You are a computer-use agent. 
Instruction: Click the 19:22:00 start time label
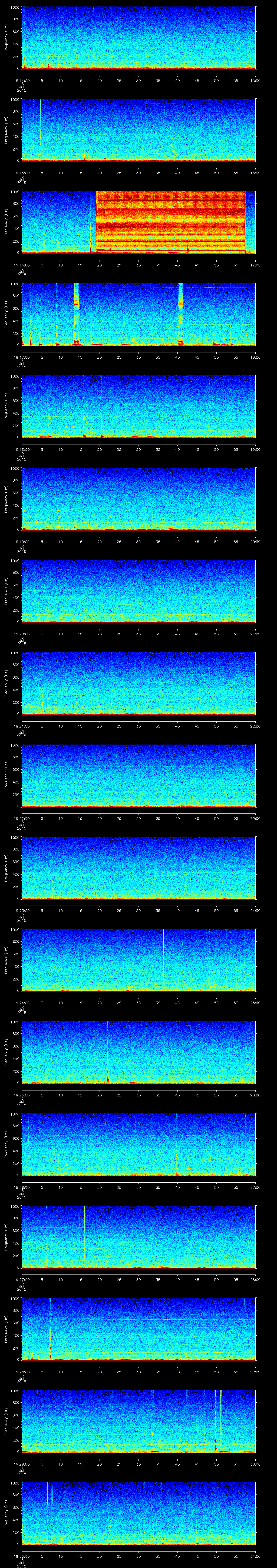(x=21, y=818)
